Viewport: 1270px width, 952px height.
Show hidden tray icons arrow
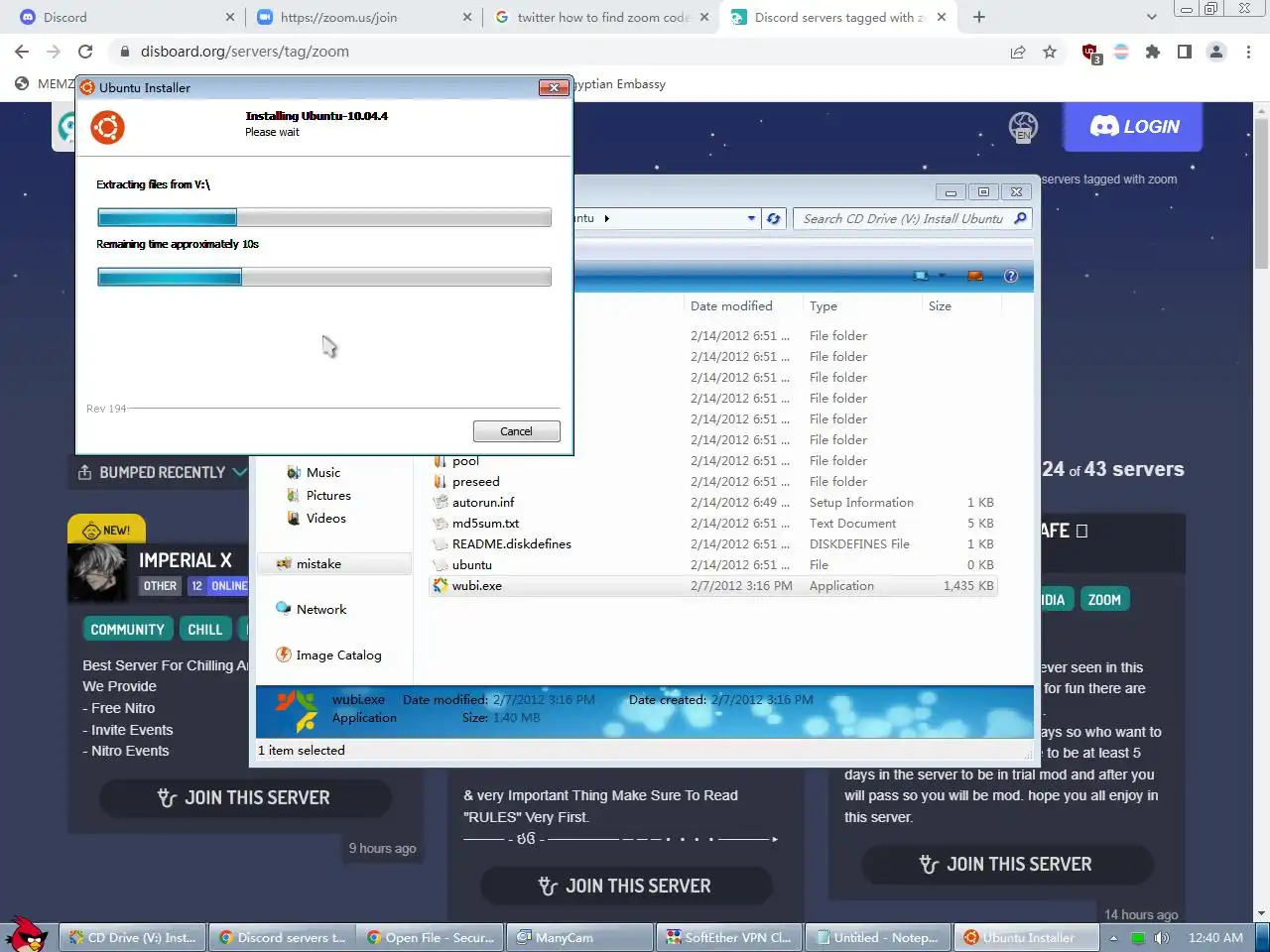click(1113, 937)
